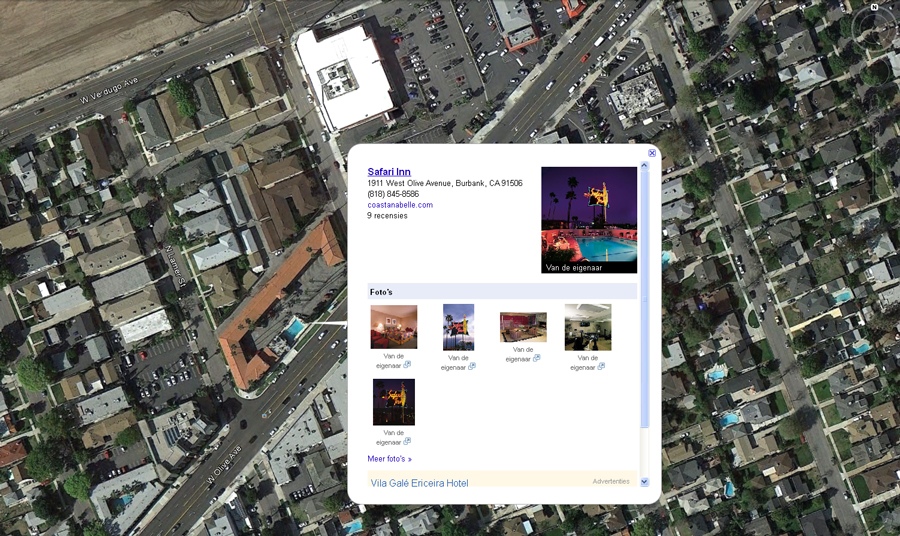
Task: Open the Safari Inn title link
Action: point(389,172)
